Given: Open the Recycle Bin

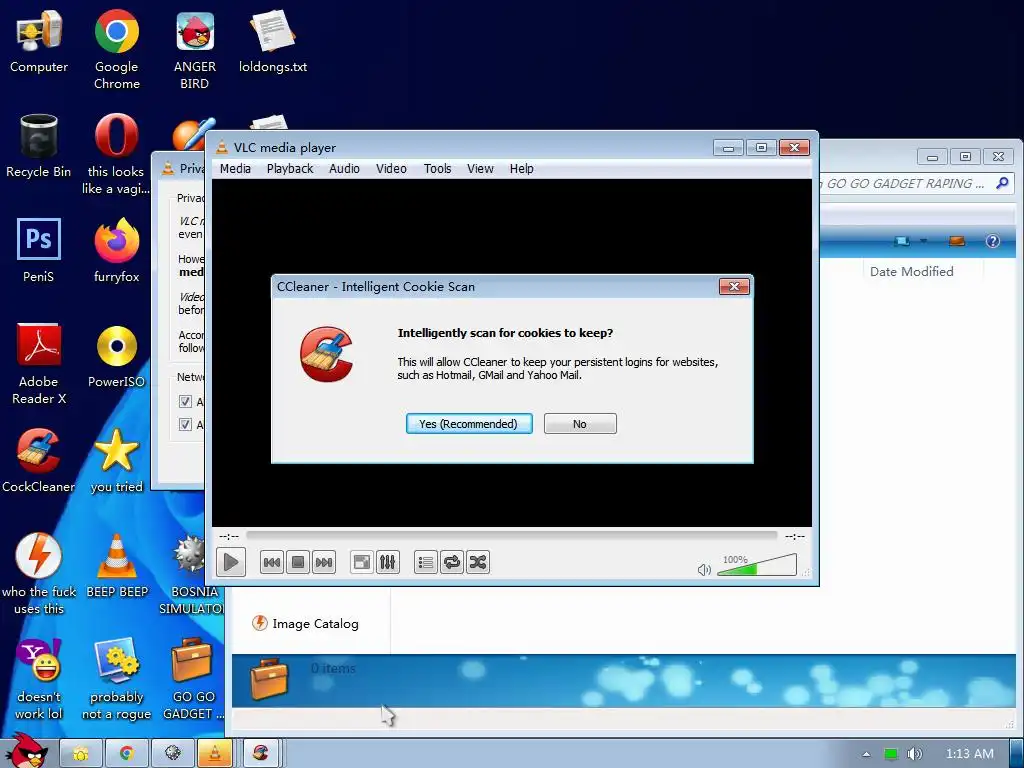Looking at the screenshot, I should 39,146.
